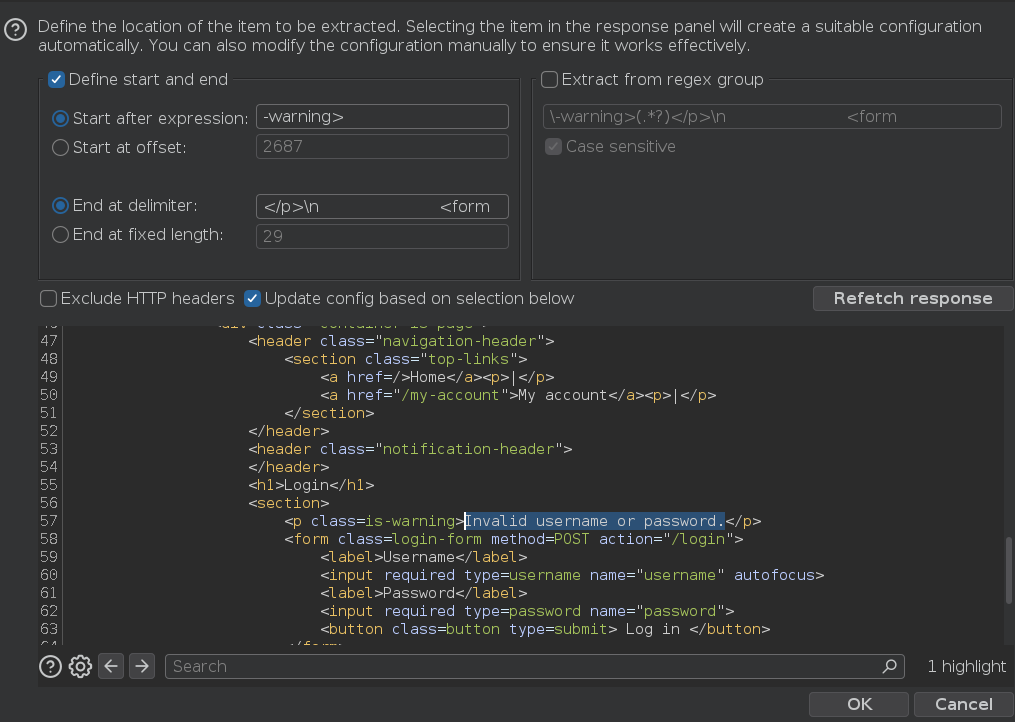Viewport: 1015px width, 722px height.
Task: Click the <label>Username</label> line
Action: [423, 557]
